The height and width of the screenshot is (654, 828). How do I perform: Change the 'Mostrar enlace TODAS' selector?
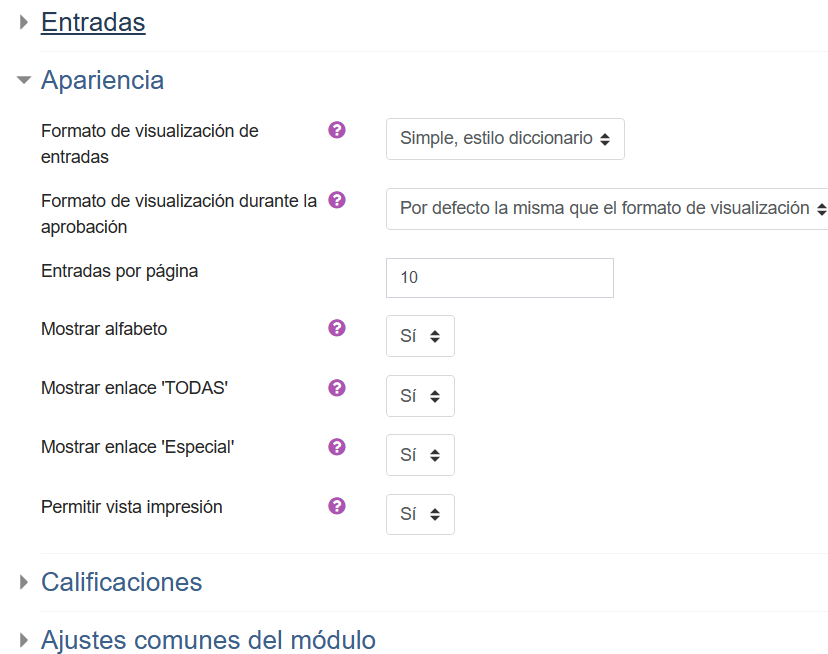click(x=420, y=396)
